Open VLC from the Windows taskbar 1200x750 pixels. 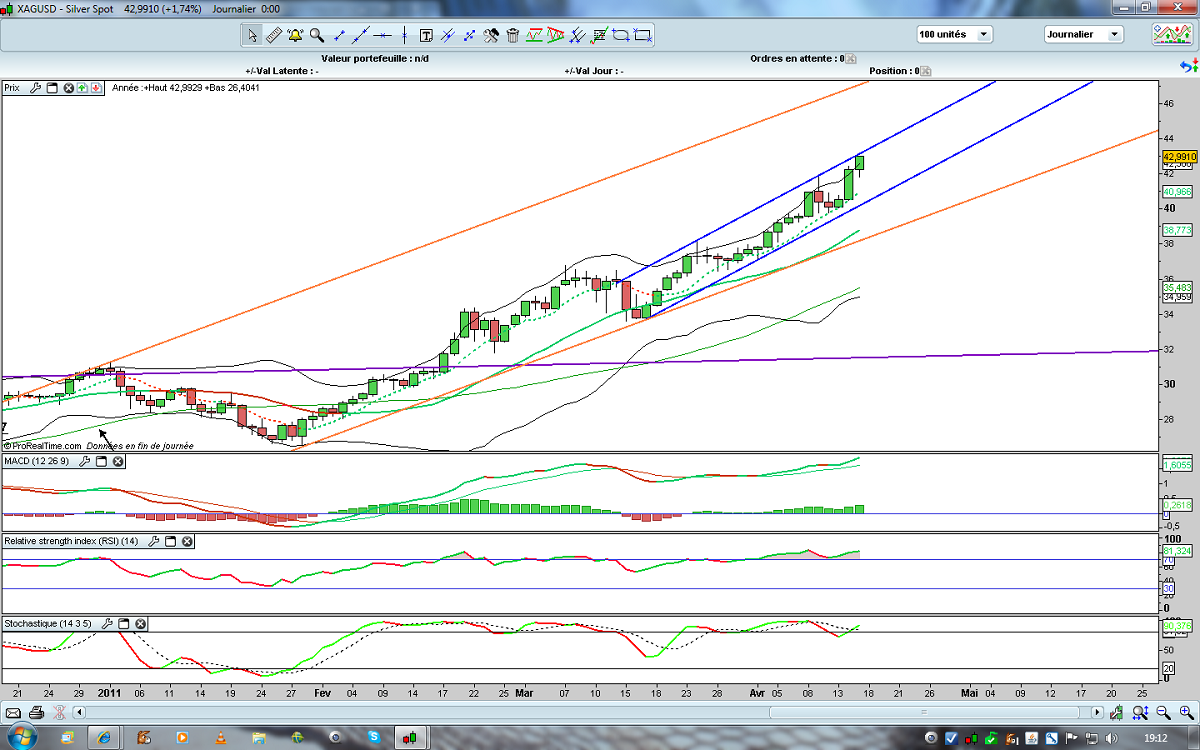coord(221,738)
